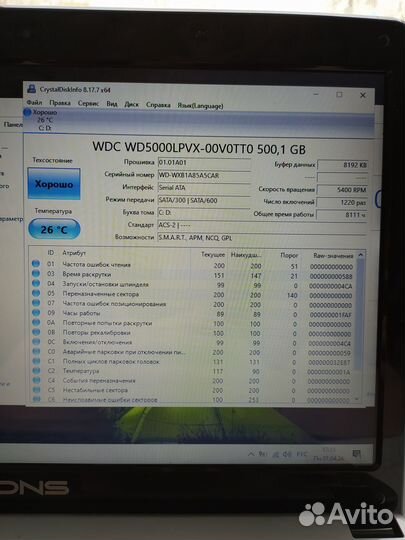Open the Справка menu

(158, 105)
